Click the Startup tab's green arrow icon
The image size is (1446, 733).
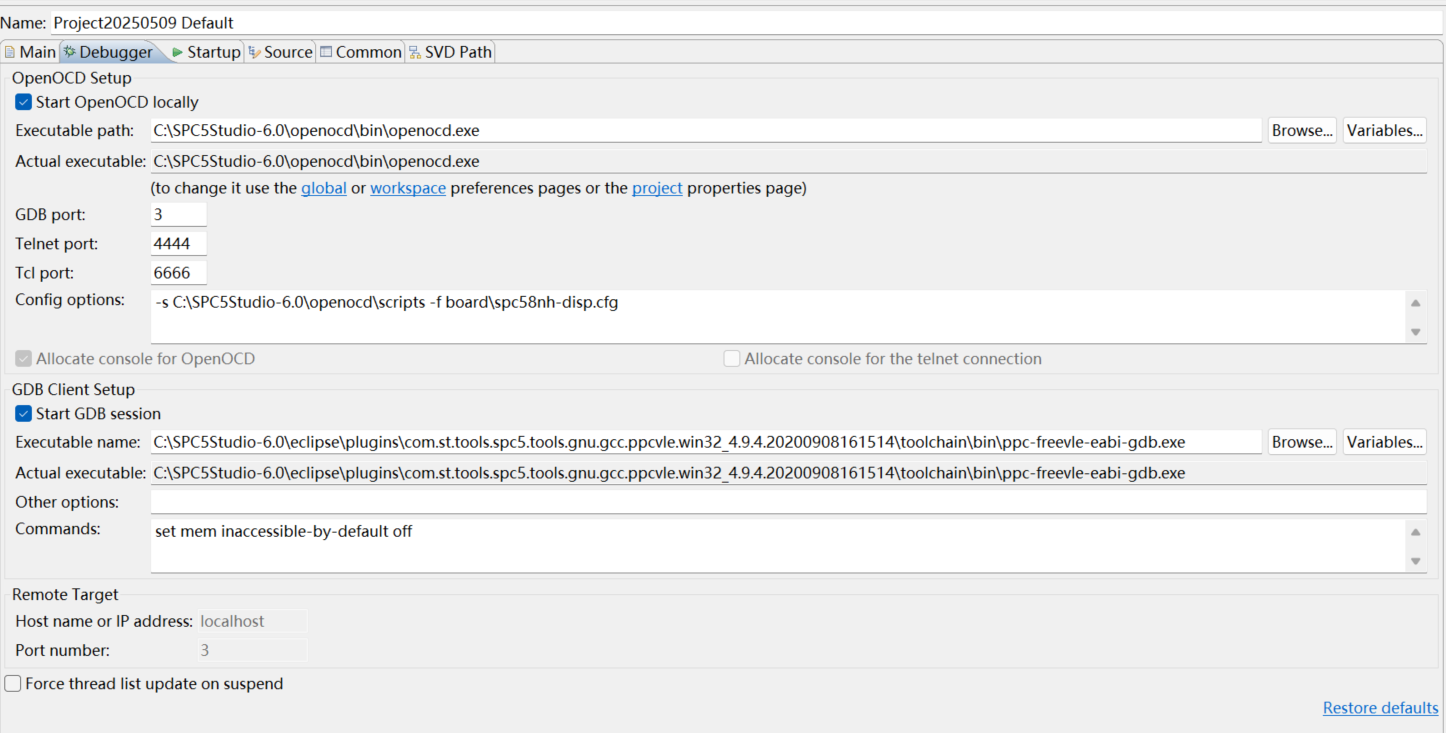(177, 51)
